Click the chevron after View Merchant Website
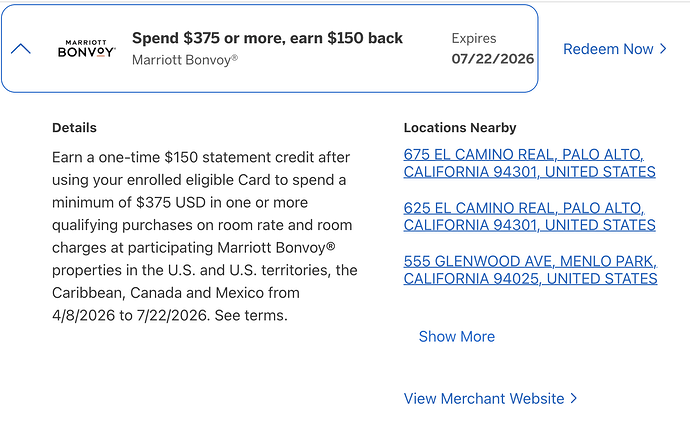The width and height of the screenshot is (690, 431). tap(574, 398)
